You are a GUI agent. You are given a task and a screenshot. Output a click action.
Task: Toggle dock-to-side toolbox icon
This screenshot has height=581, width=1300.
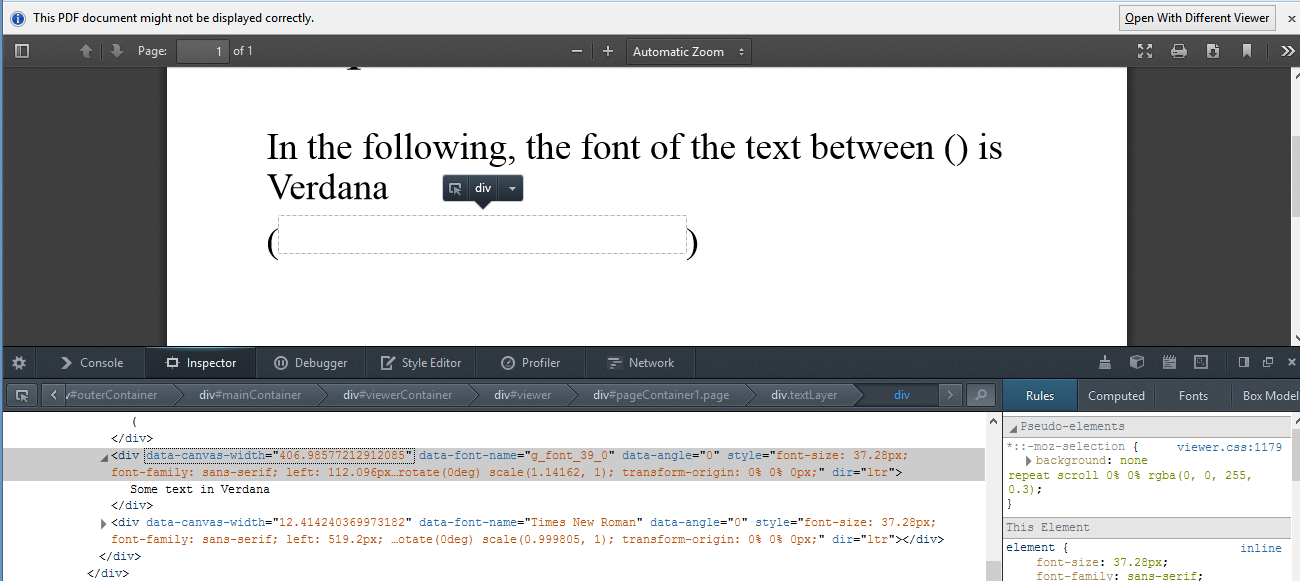pos(1244,362)
